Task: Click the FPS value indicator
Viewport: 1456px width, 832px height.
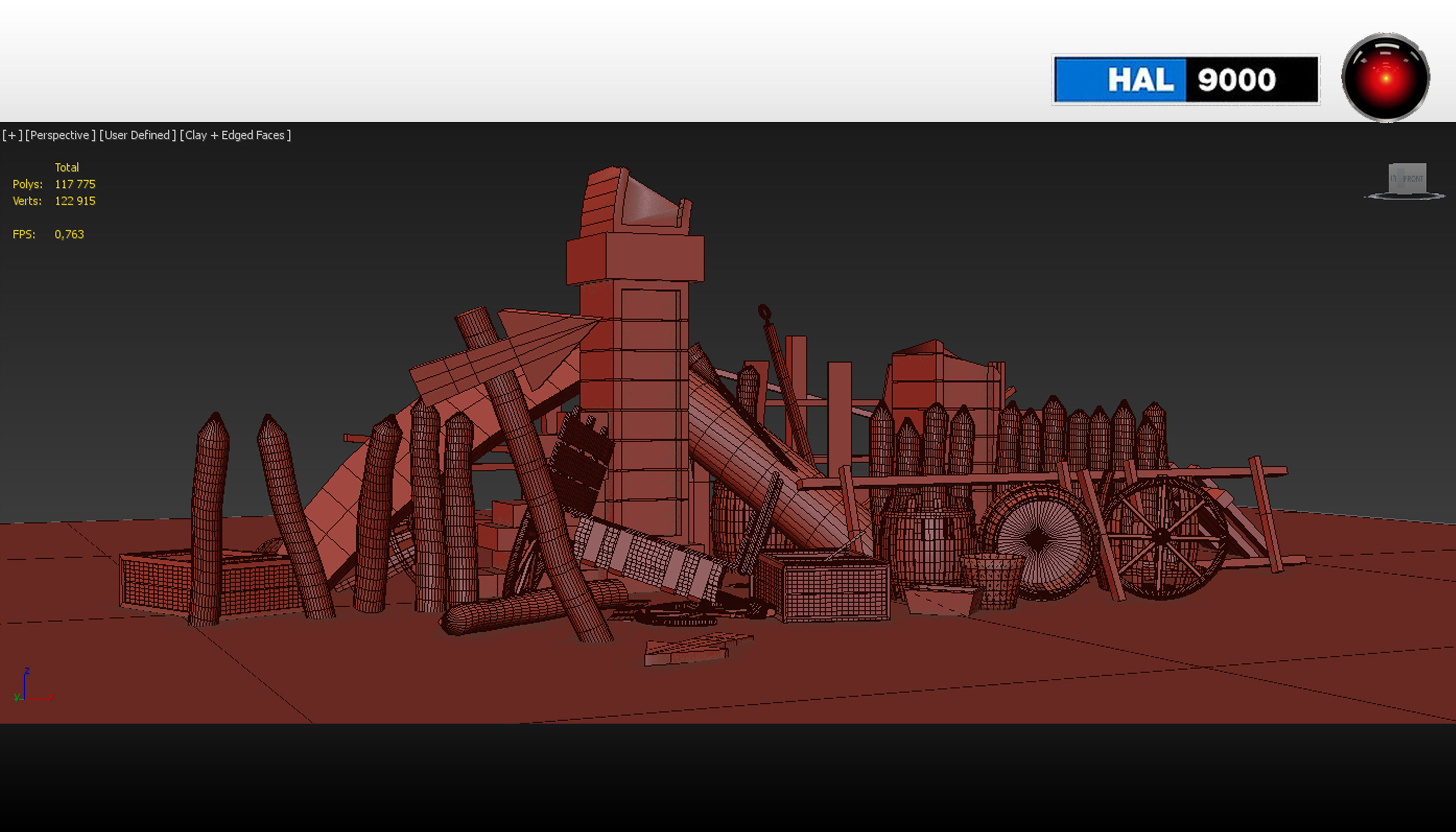Action: click(69, 234)
